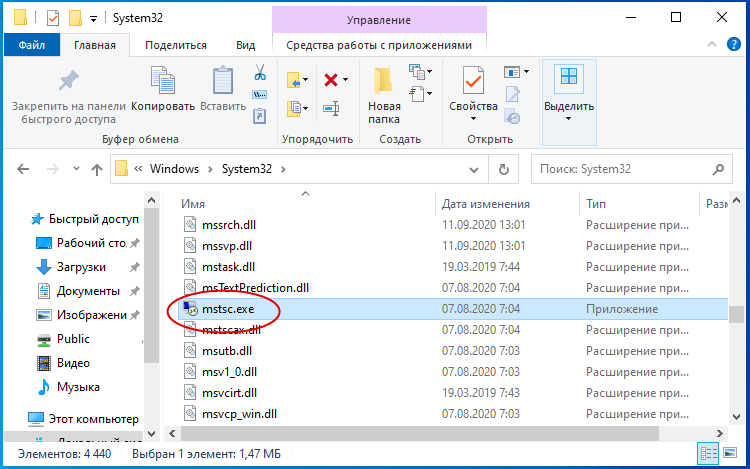Open the address bar history dropdown
The image size is (750, 469).
click(474, 169)
